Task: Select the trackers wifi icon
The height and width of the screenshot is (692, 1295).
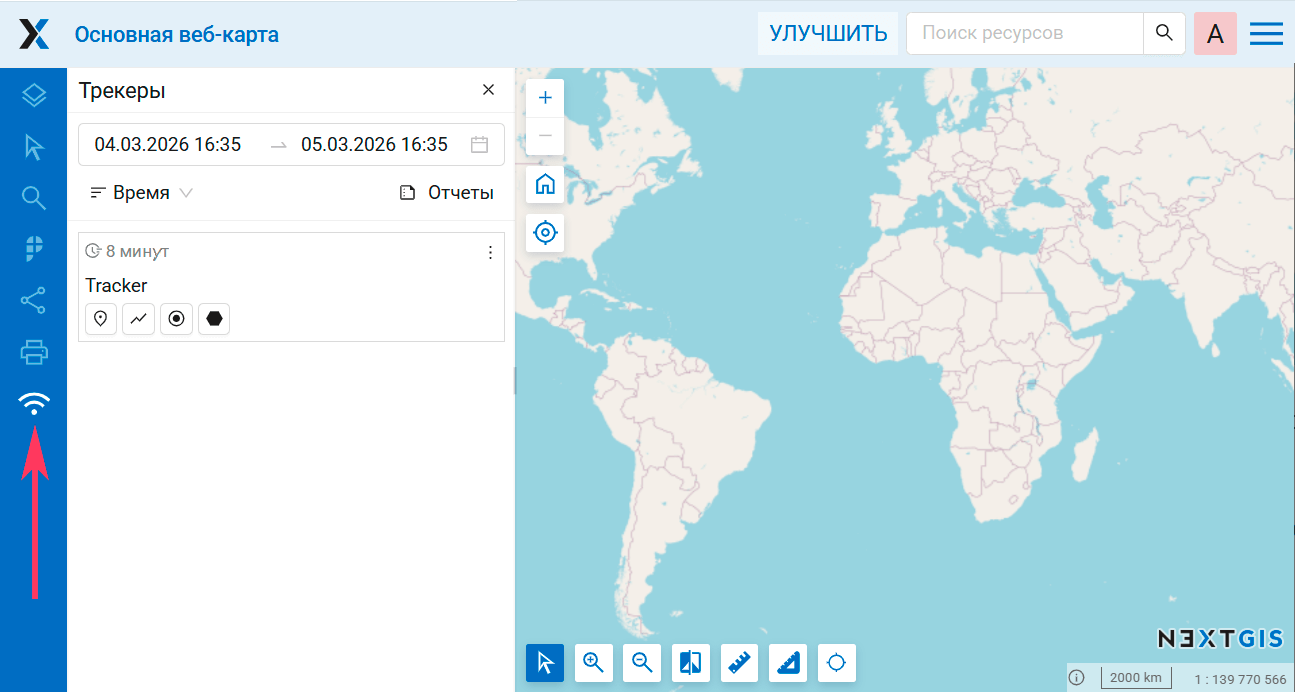Action: pyautogui.click(x=34, y=403)
